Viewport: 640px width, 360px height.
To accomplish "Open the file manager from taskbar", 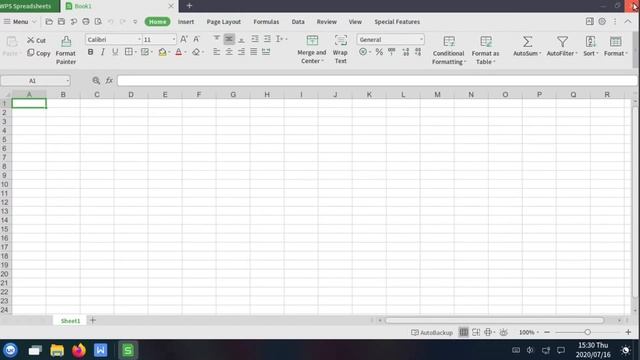I will click(x=57, y=350).
